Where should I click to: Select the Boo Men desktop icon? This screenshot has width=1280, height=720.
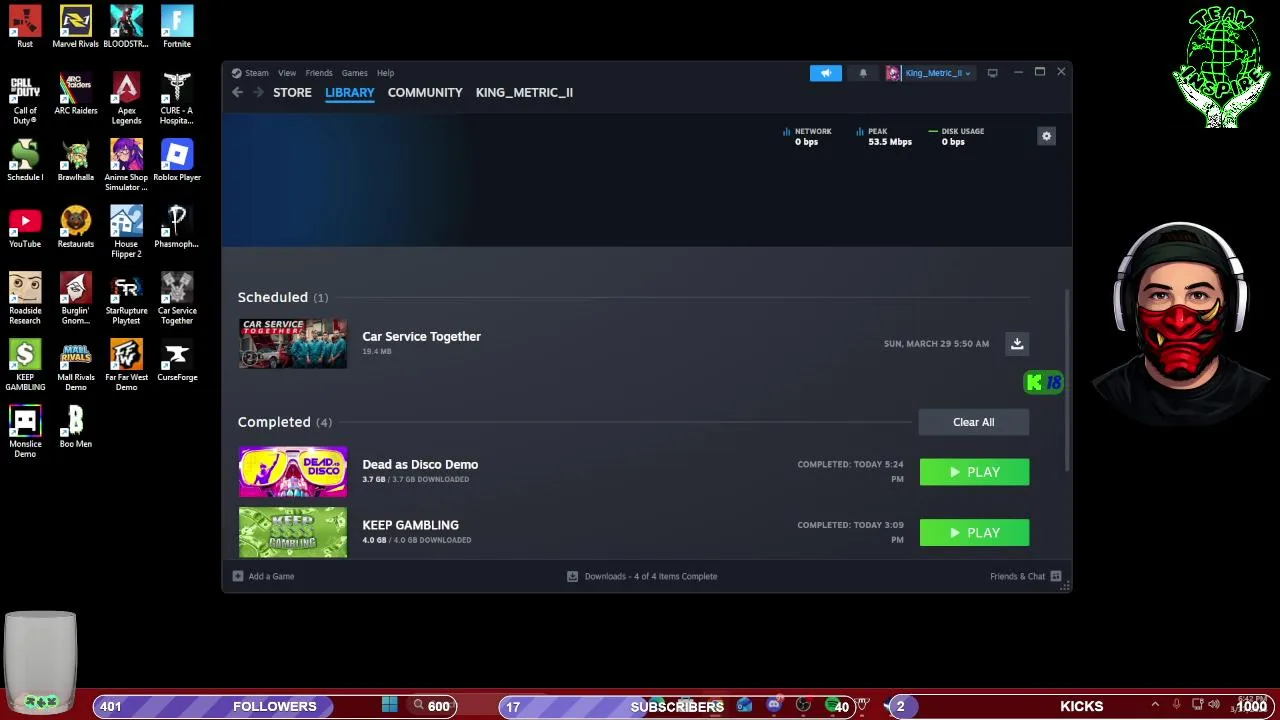(76, 427)
